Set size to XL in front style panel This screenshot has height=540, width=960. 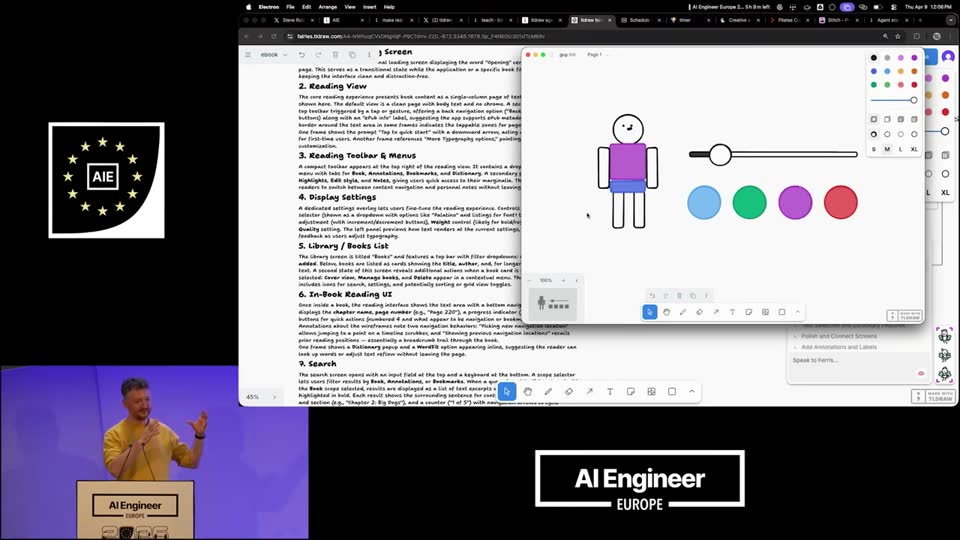click(x=914, y=149)
